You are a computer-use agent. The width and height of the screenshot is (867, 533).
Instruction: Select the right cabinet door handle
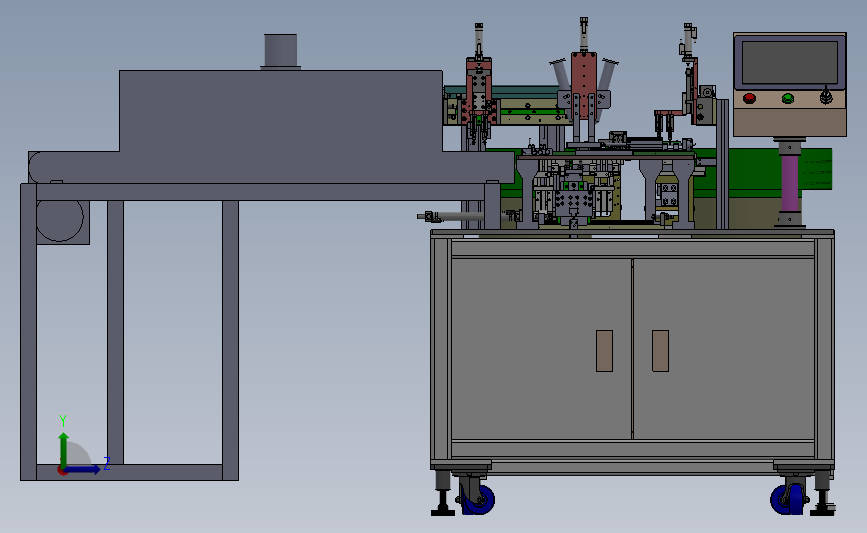click(660, 351)
